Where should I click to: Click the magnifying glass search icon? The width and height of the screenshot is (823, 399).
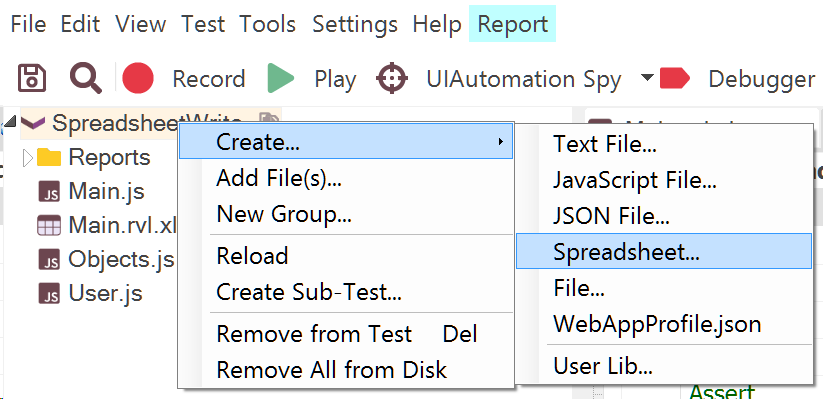coord(86,79)
